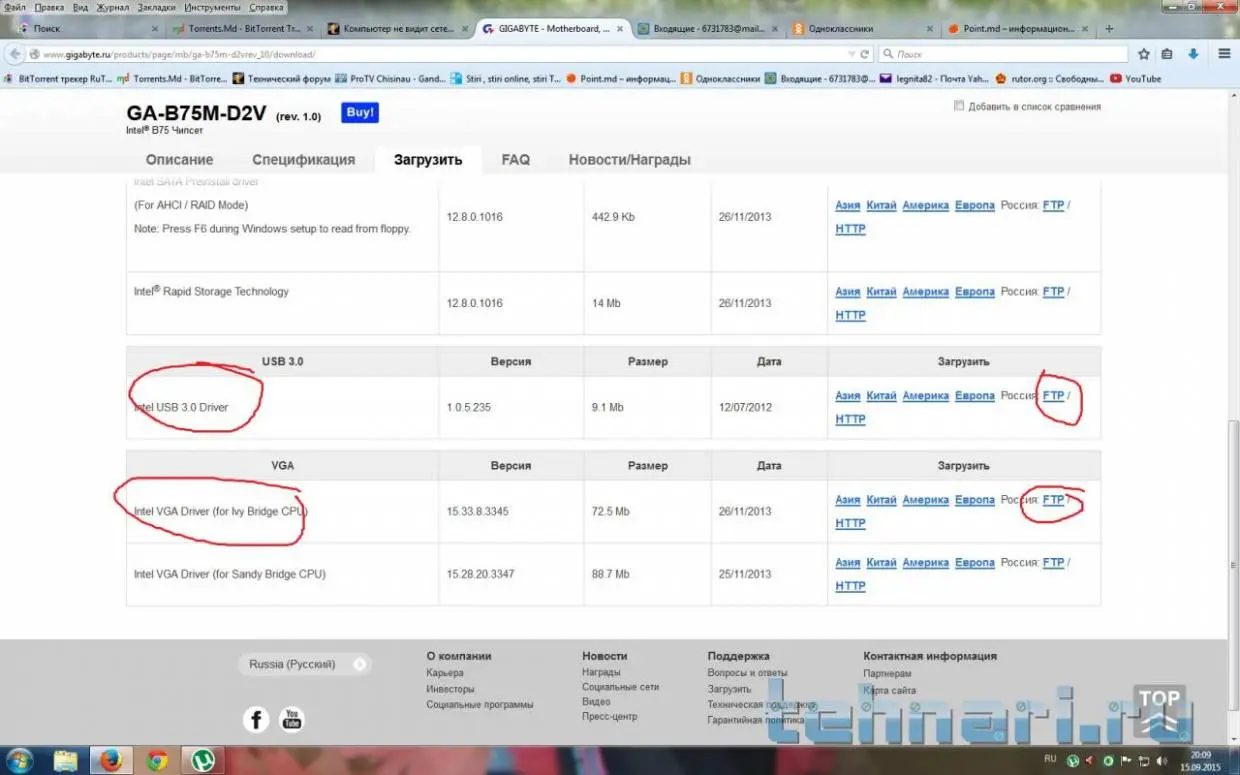Viewport: 1240px width, 775px height.
Task: Open the Партнерам footer link
Action: [887, 673]
